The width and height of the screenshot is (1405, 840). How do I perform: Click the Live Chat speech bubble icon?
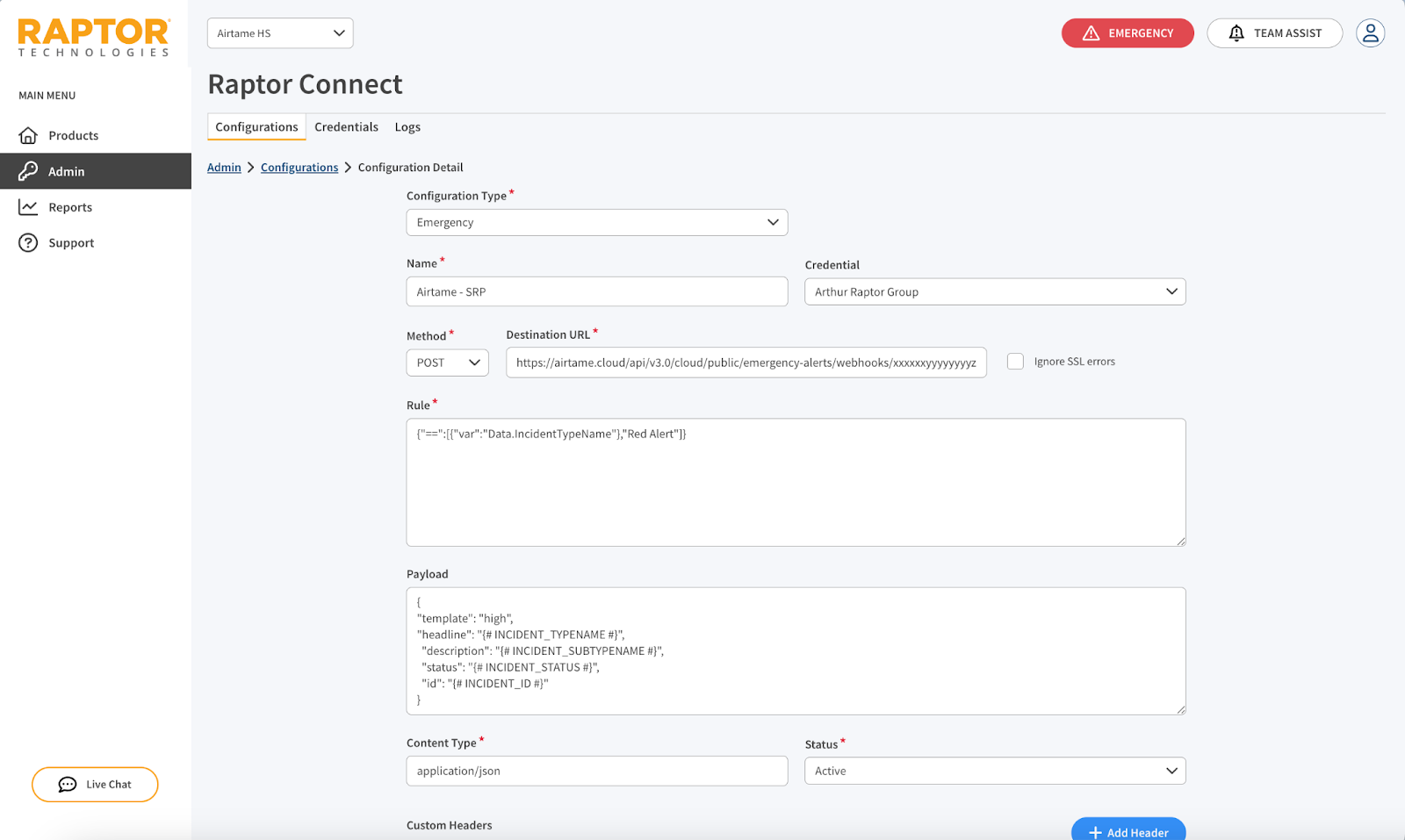pyautogui.click(x=68, y=785)
